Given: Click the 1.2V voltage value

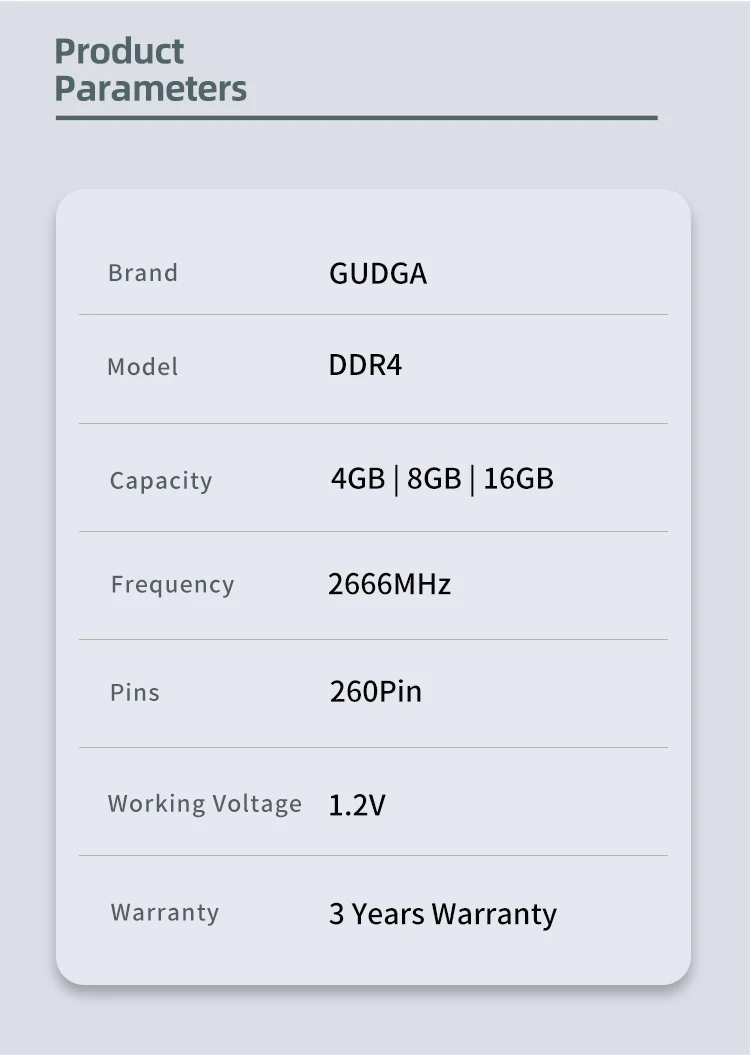Looking at the screenshot, I should tap(357, 805).
